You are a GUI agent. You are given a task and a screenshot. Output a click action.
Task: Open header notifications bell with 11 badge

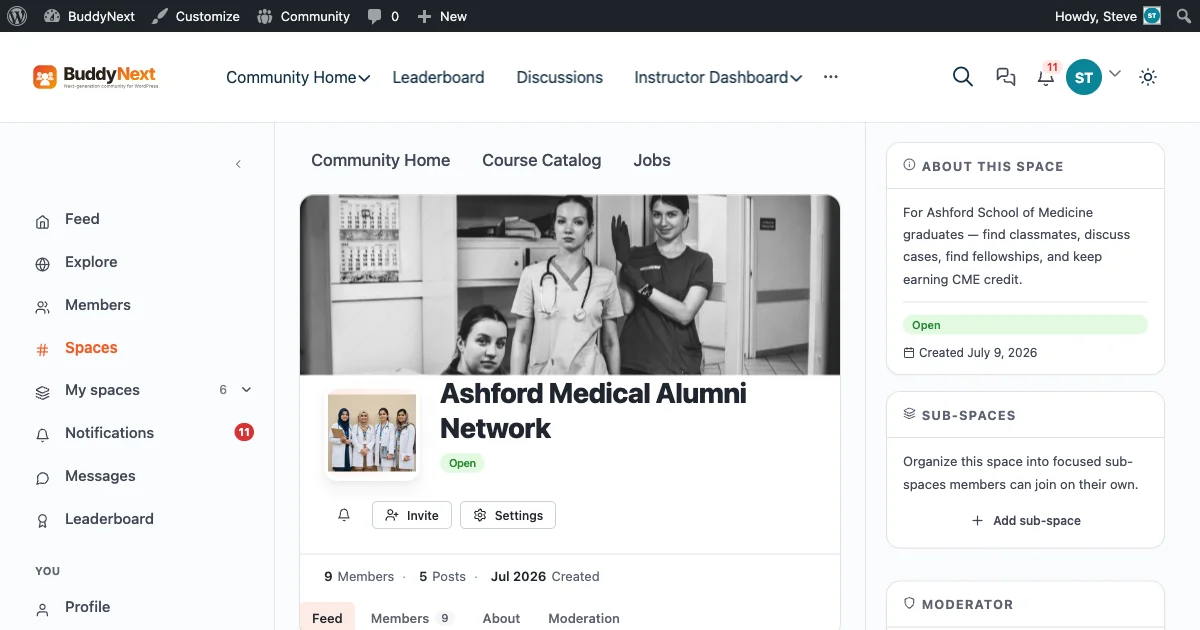(1047, 75)
